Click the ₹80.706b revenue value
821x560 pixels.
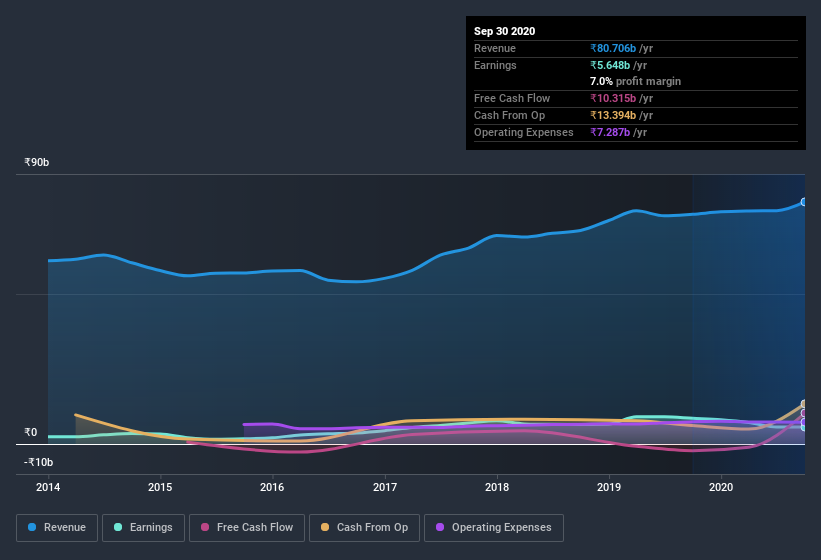613,48
